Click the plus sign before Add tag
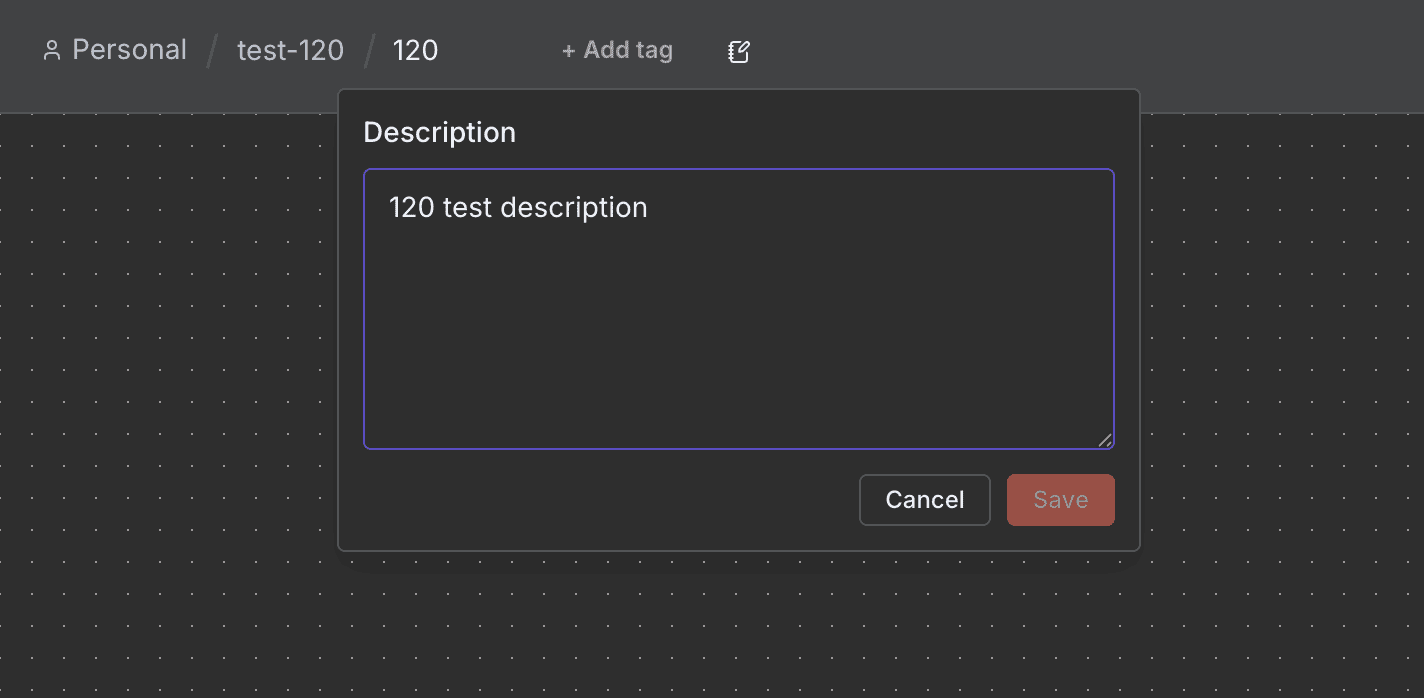 click(x=568, y=50)
